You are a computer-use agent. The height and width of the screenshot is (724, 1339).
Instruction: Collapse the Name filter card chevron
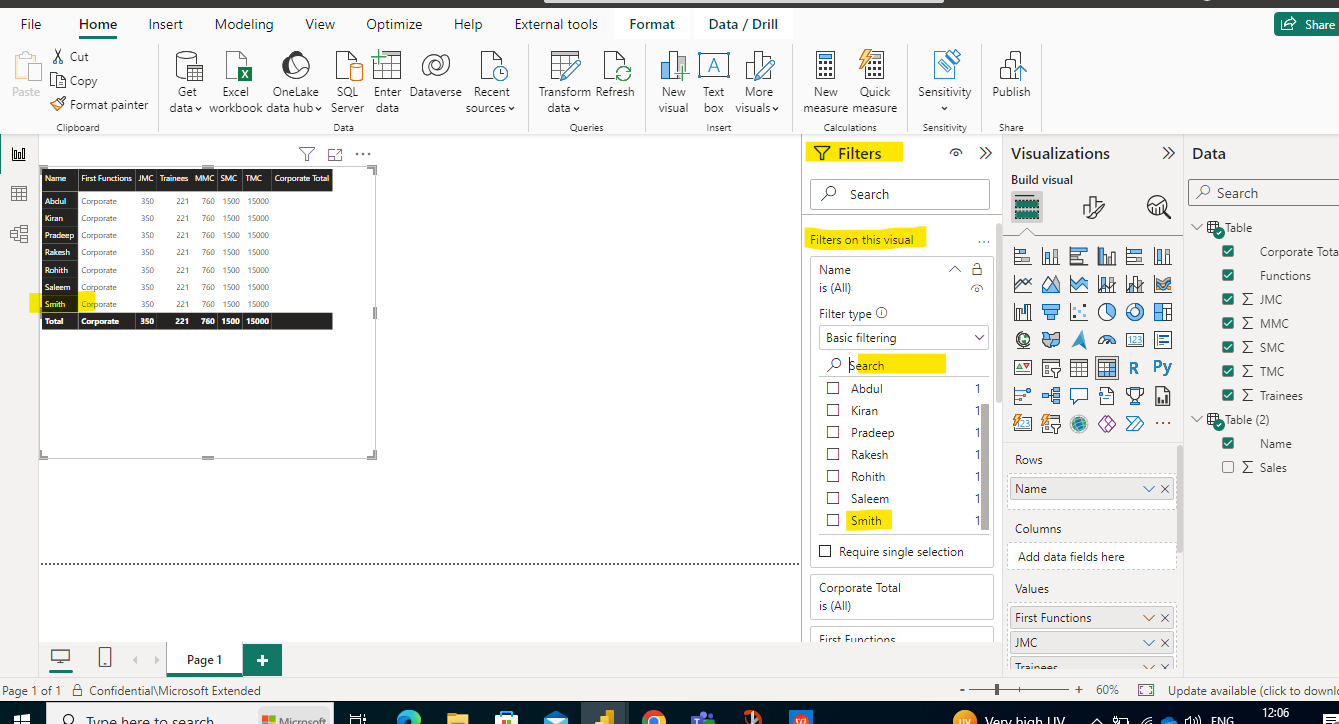954,269
